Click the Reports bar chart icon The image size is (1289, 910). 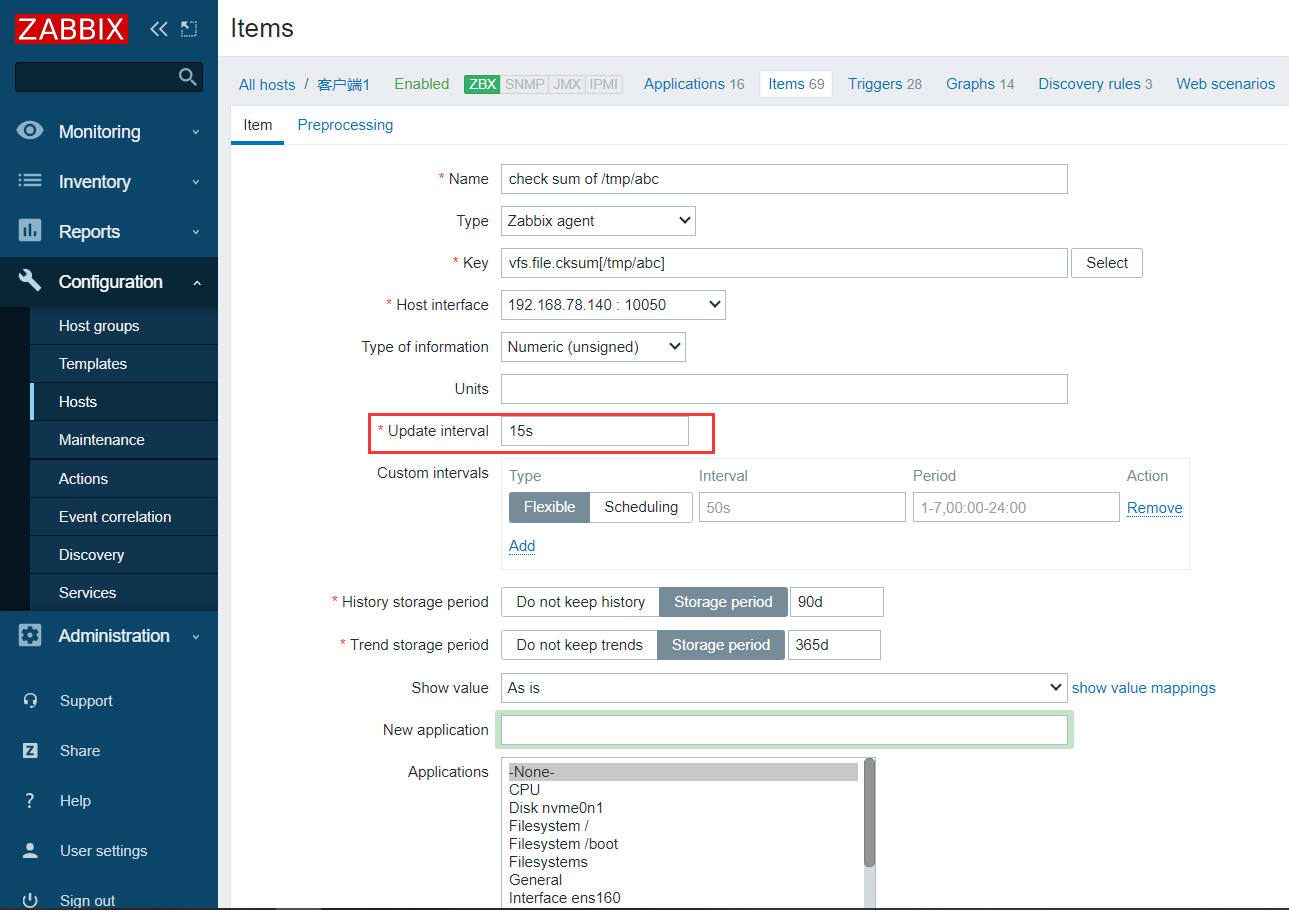click(x=30, y=231)
